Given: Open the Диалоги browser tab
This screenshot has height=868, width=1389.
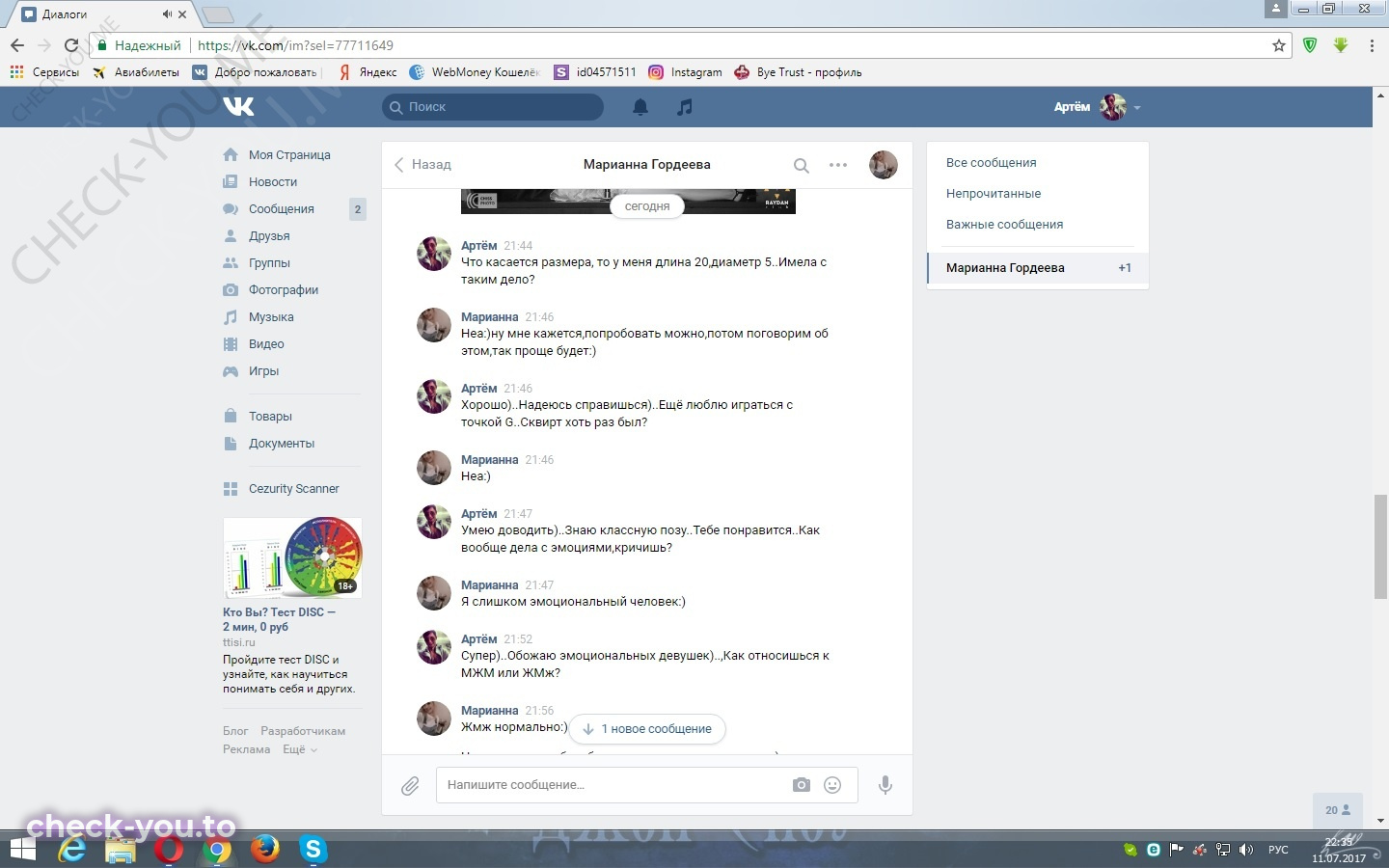Looking at the screenshot, I should tap(103, 14).
